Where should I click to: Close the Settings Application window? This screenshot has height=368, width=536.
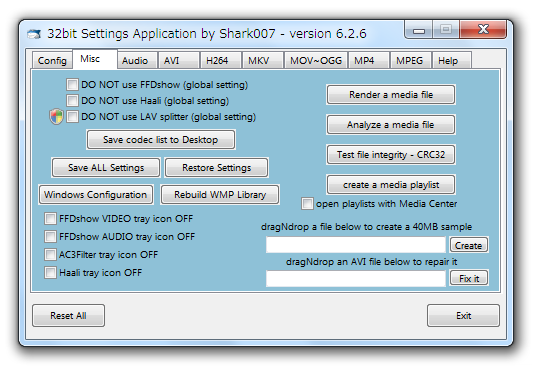coord(483,29)
